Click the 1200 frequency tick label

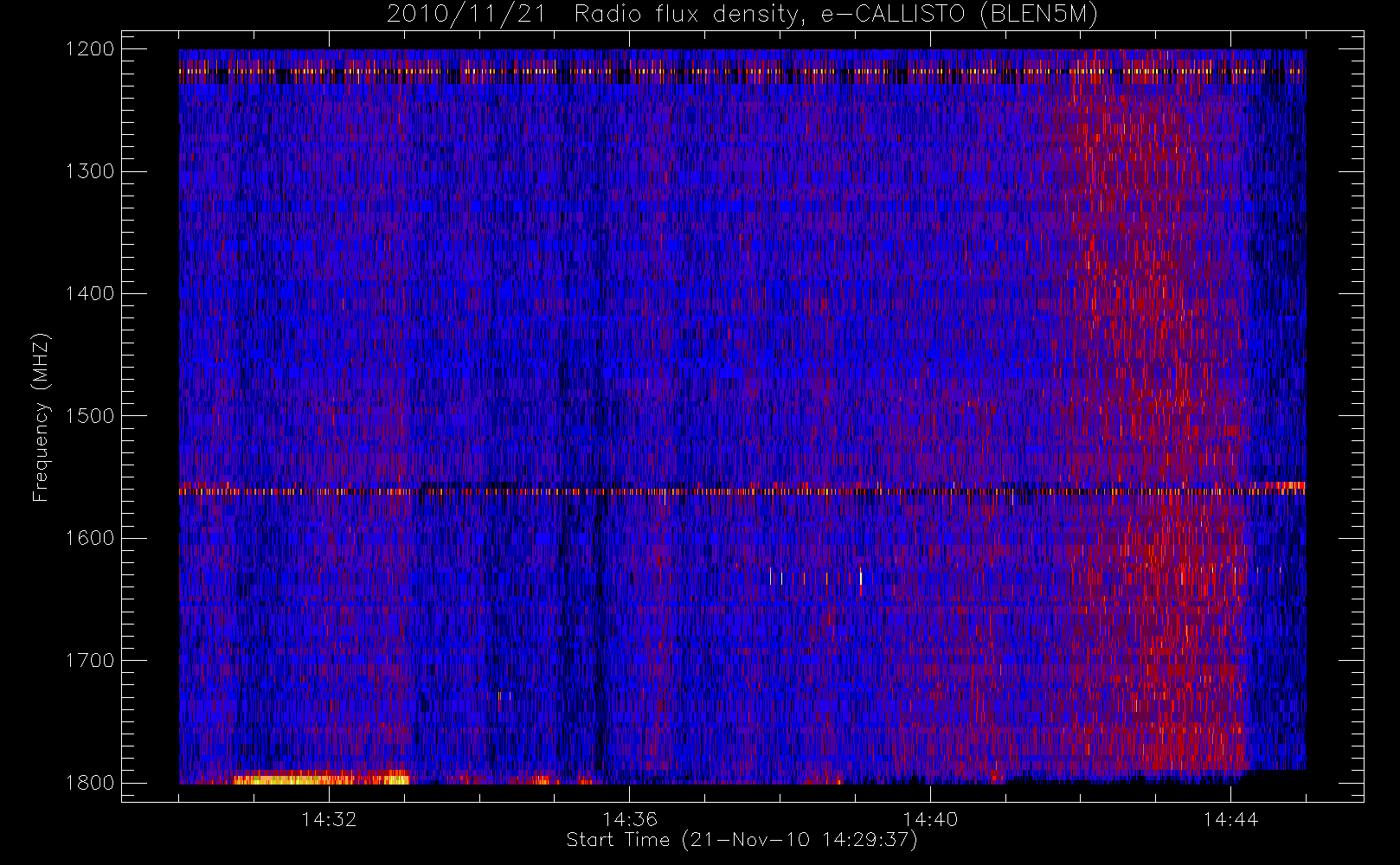click(90, 49)
